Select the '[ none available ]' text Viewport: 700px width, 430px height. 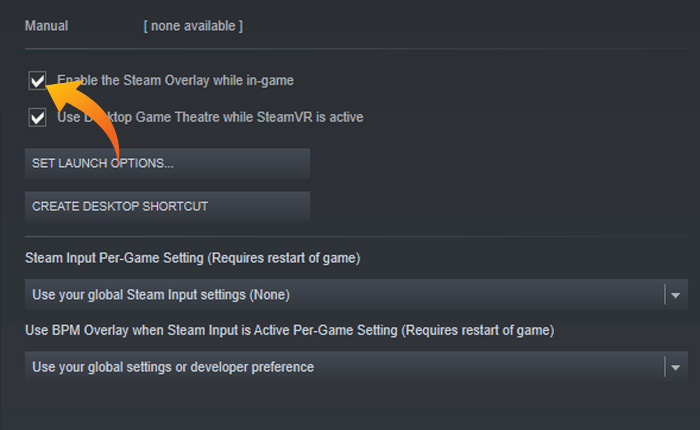click(193, 25)
